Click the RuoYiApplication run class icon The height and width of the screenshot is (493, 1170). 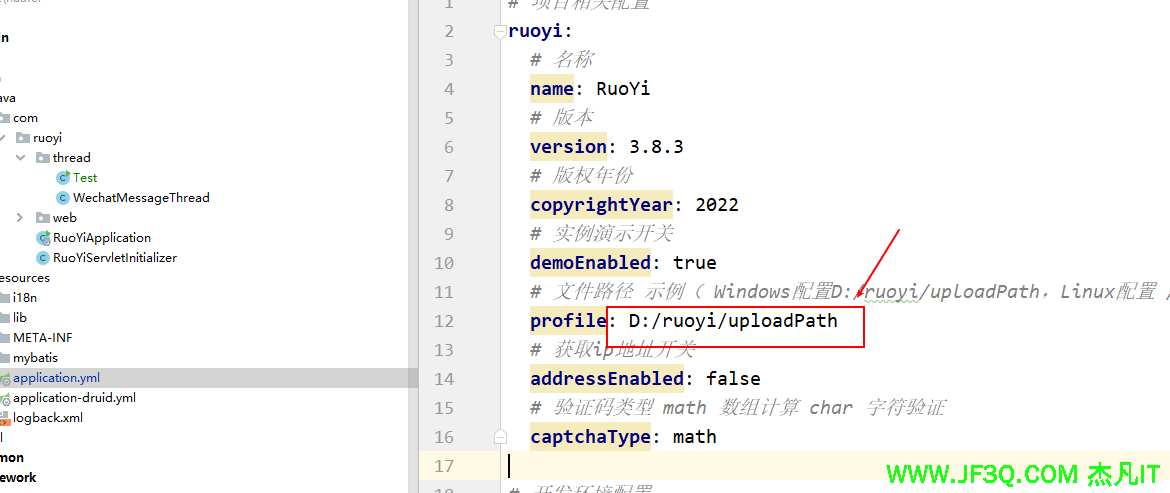coord(43,238)
